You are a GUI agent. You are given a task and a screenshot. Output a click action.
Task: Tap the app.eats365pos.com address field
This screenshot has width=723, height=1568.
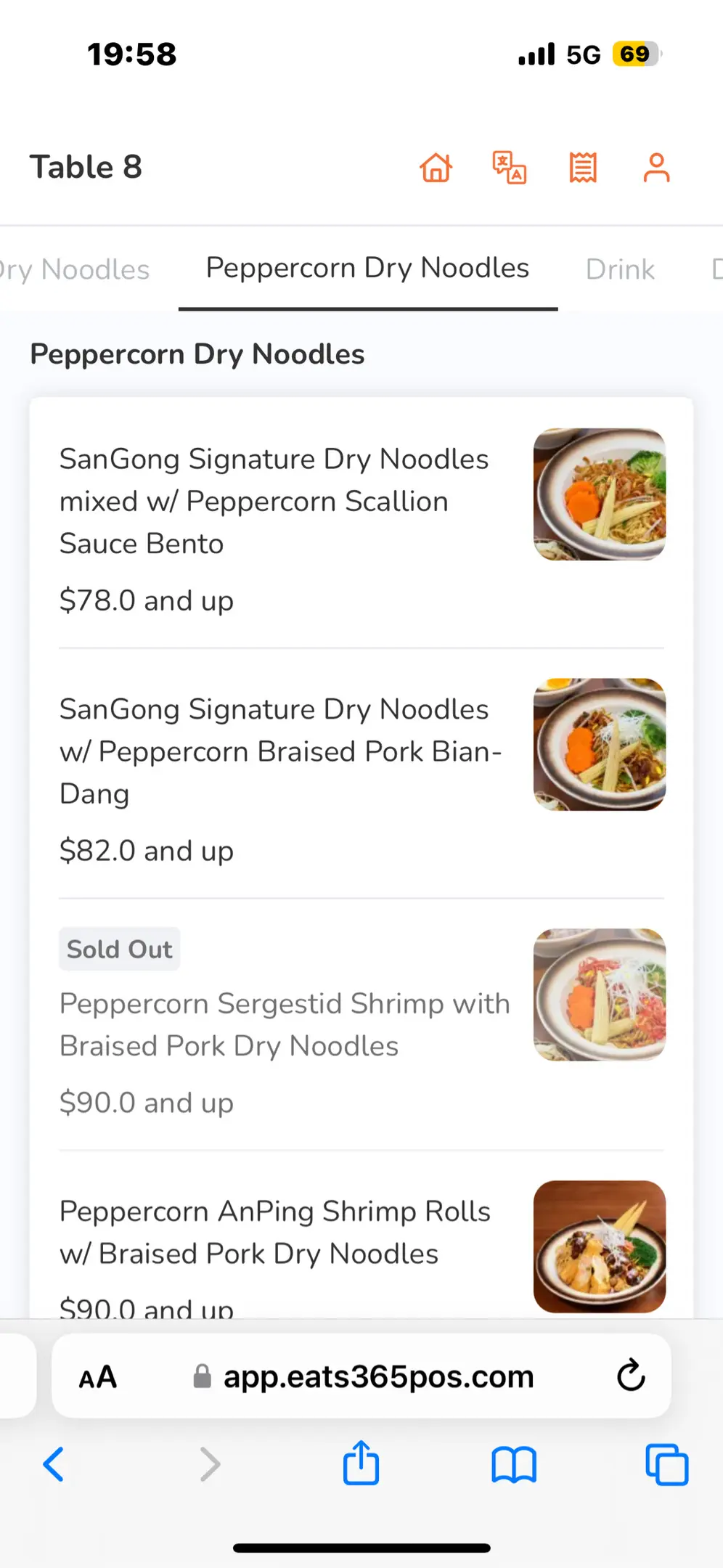point(377,1376)
